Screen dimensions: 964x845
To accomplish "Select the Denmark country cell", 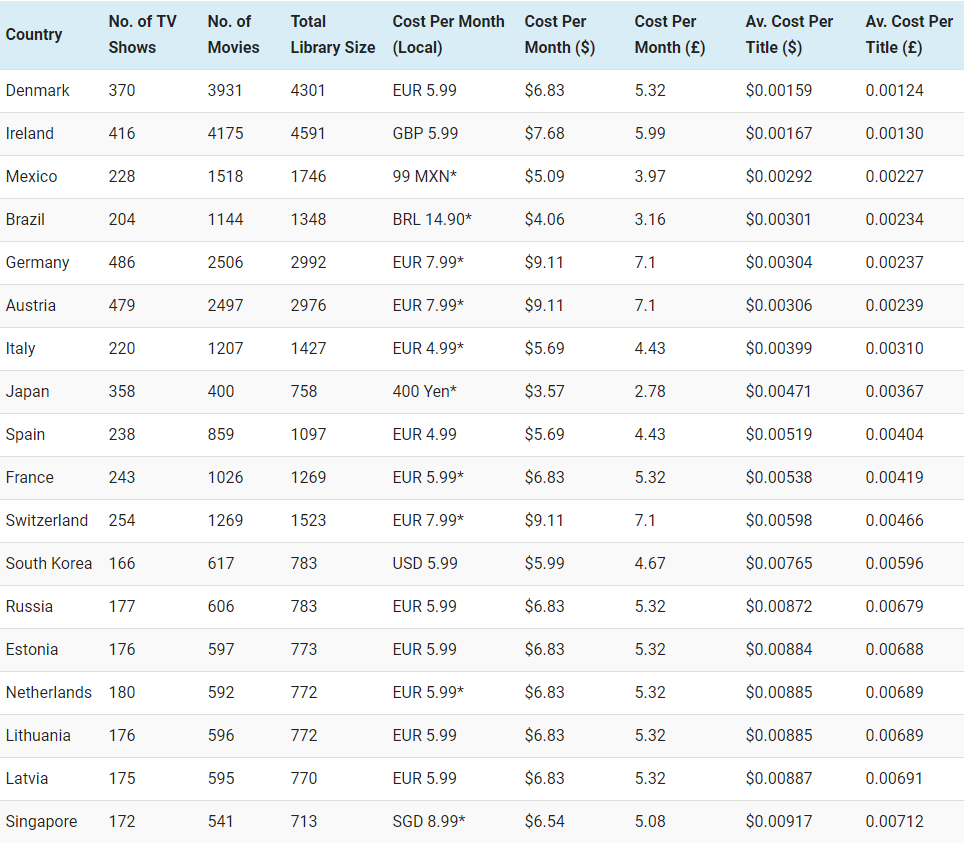I will pyautogui.click(x=38, y=90).
